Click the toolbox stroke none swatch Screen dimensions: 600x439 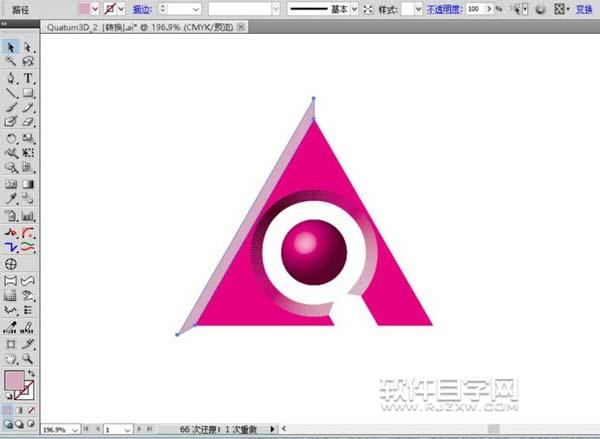pos(27,392)
